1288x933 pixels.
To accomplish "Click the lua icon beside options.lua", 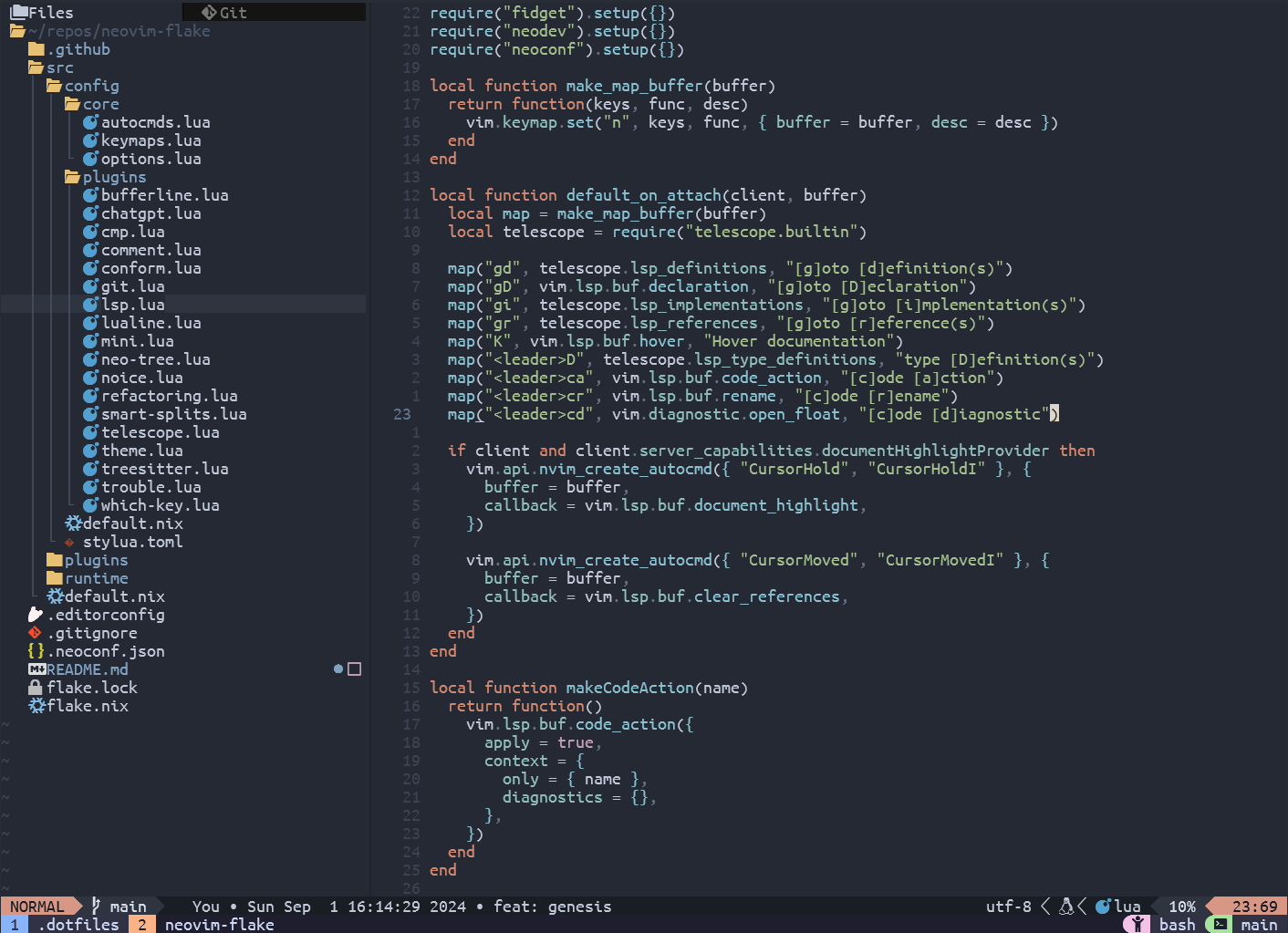I will [x=91, y=159].
